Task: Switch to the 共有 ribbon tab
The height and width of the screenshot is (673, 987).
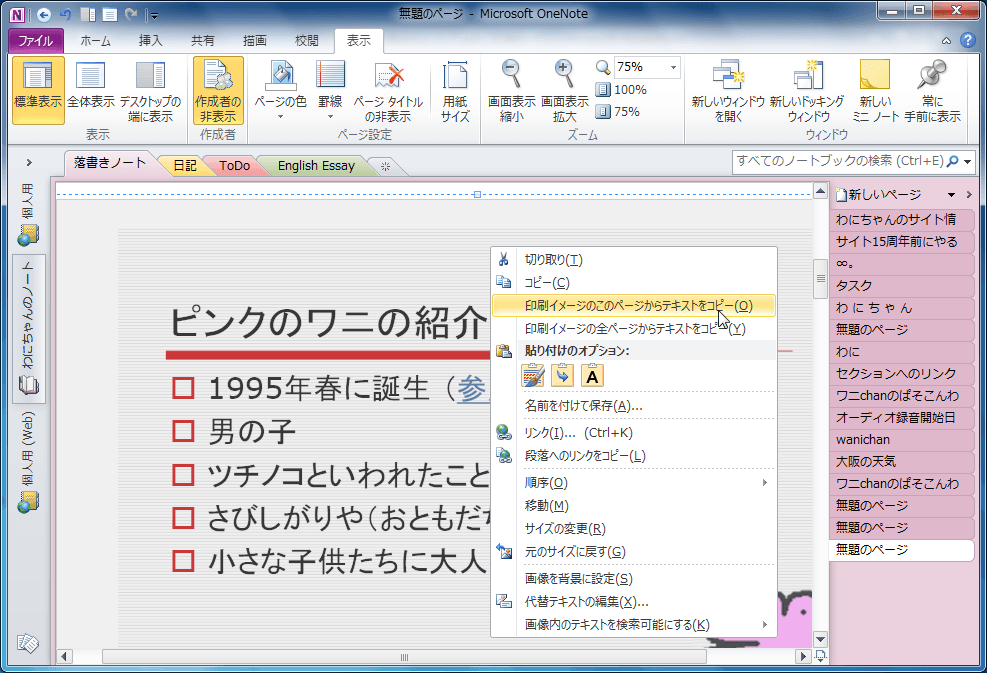Action: (203, 41)
